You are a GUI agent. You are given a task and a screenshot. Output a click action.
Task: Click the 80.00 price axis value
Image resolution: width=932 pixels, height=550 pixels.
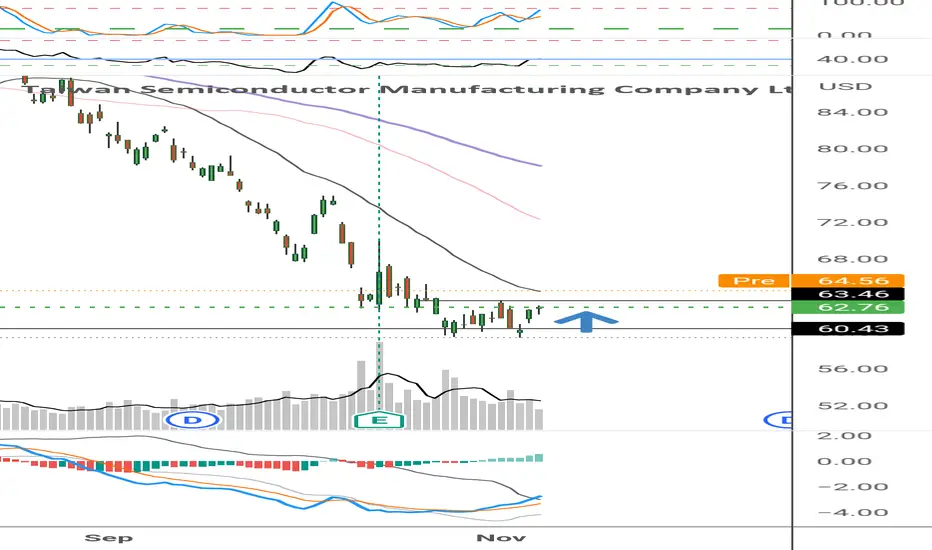tap(852, 149)
